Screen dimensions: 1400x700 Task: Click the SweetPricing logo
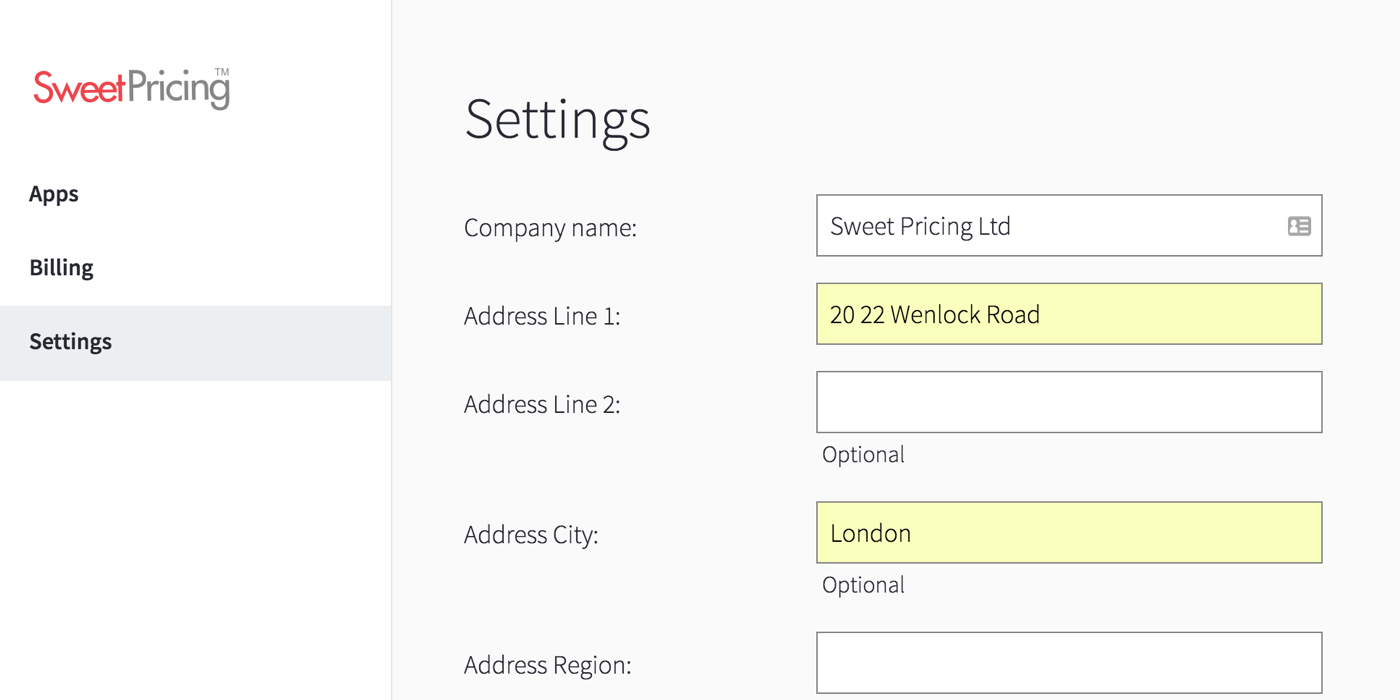(131, 88)
